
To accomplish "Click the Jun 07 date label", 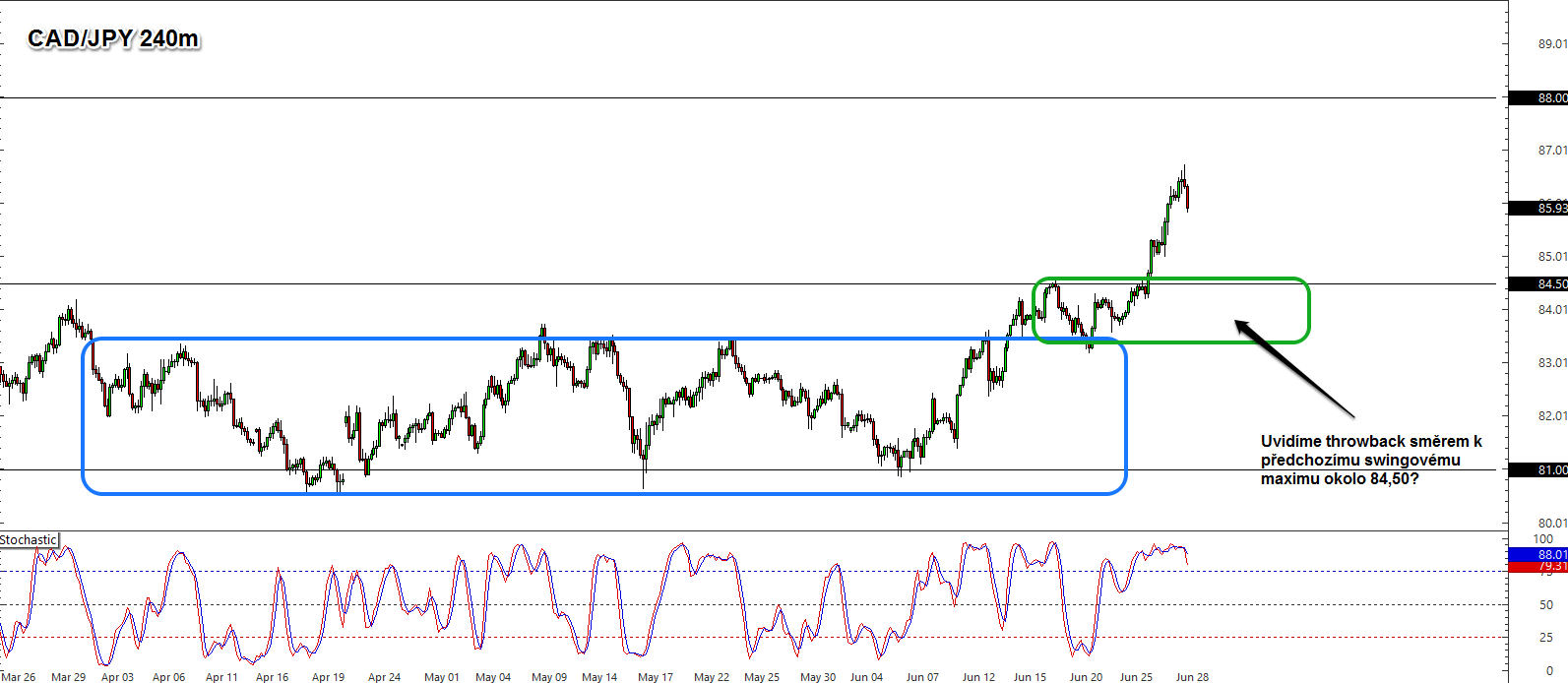I will (923, 677).
